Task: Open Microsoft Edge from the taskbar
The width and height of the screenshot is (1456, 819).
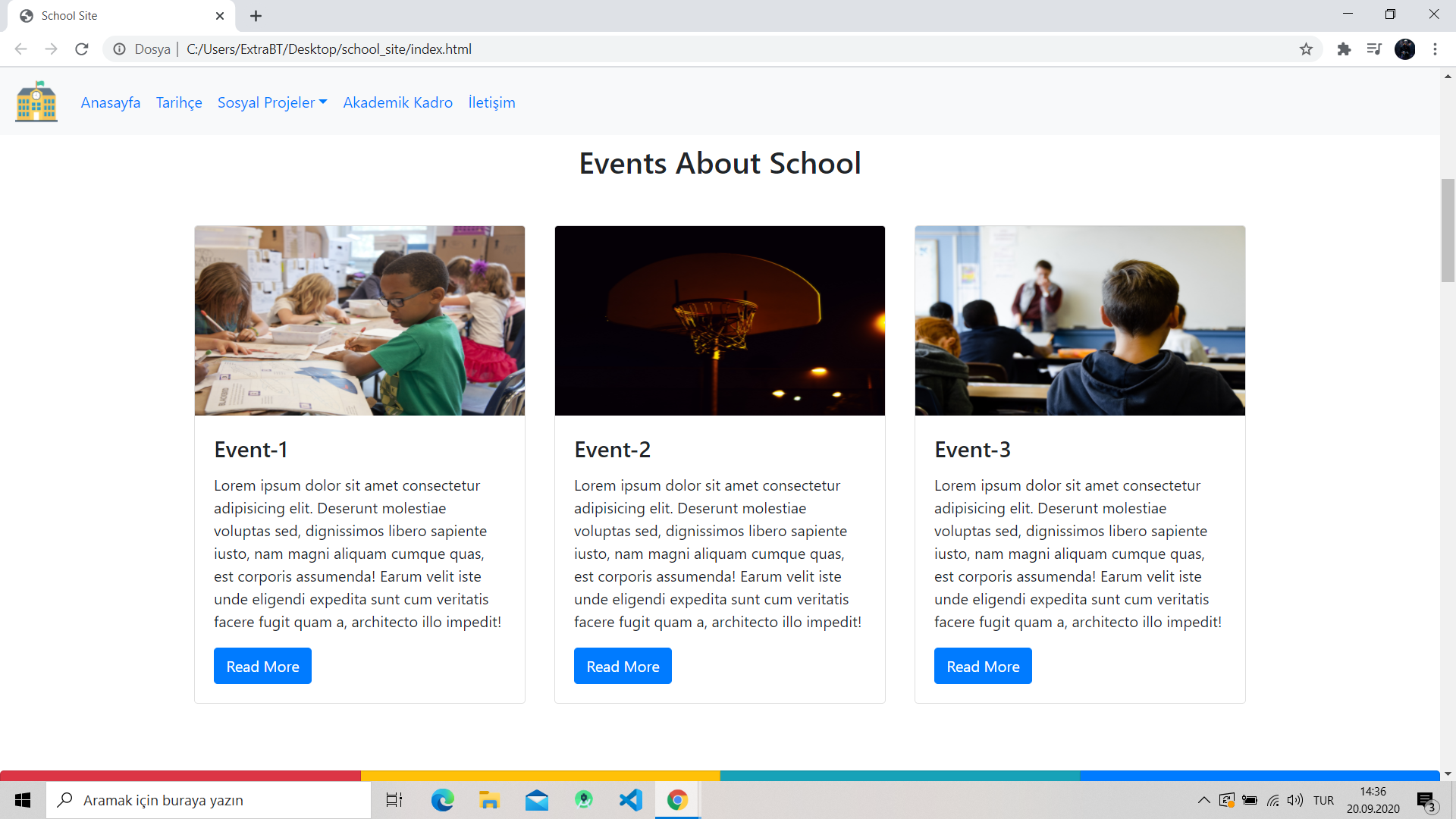Action: tap(442, 799)
